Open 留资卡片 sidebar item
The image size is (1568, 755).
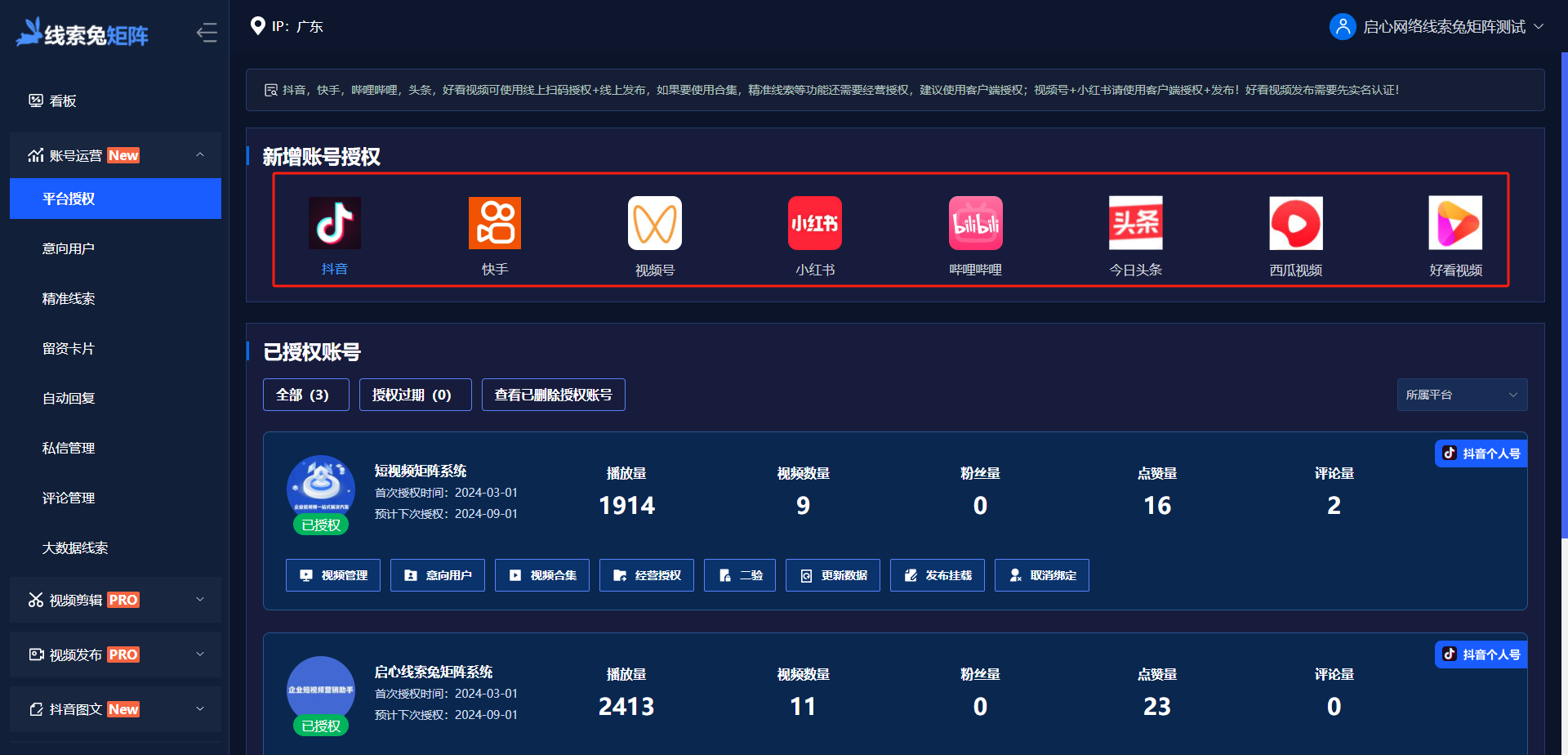coord(115,348)
